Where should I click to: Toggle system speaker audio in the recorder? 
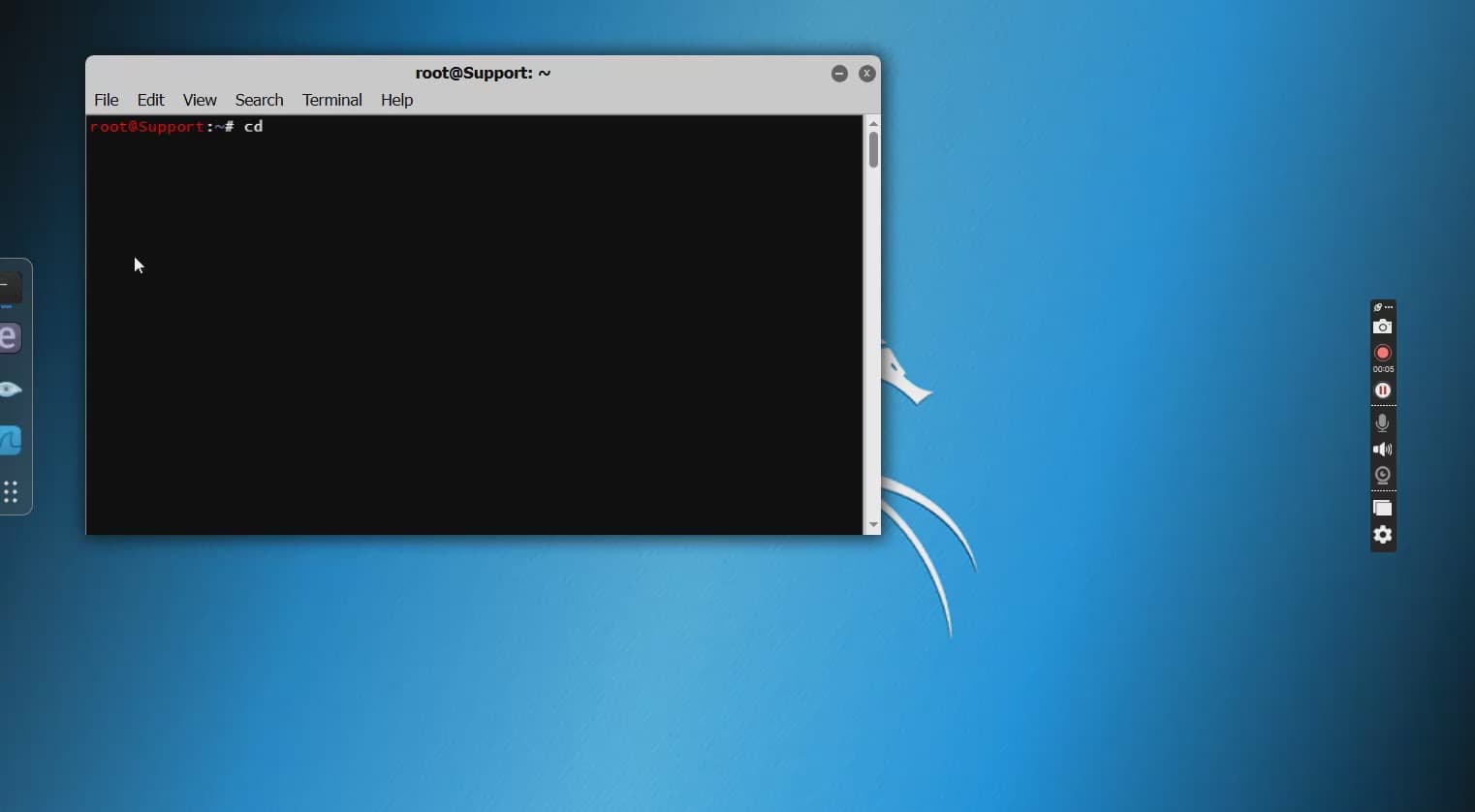click(x=1383, y=450)
